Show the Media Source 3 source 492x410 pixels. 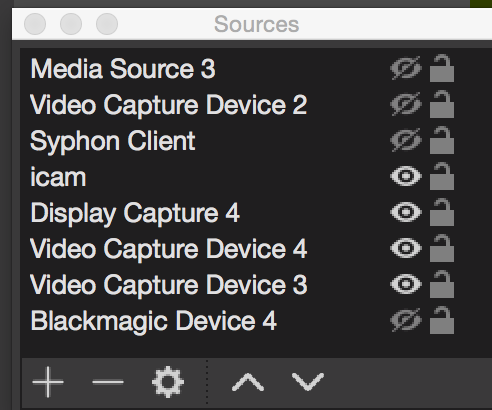pos(406,69)
